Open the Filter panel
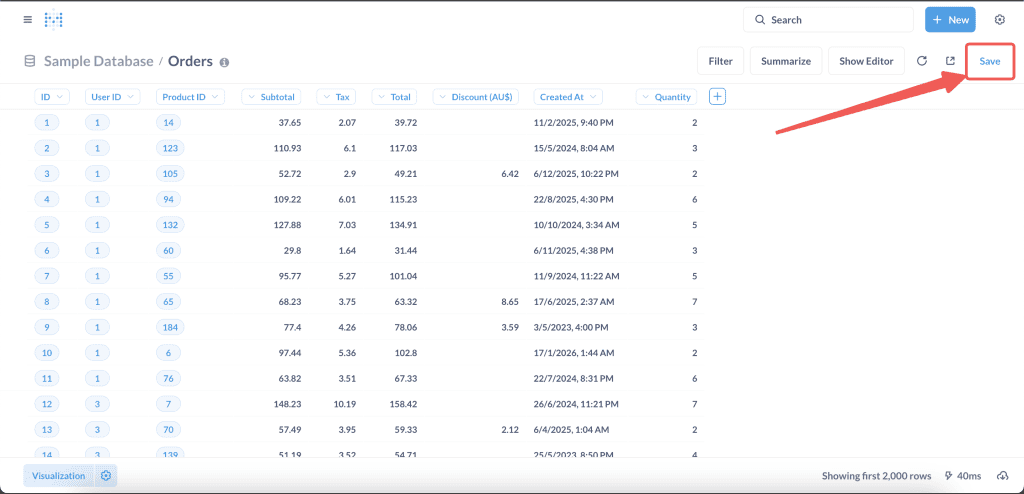Screen dimensions: 1024x494 click(720, 61)
